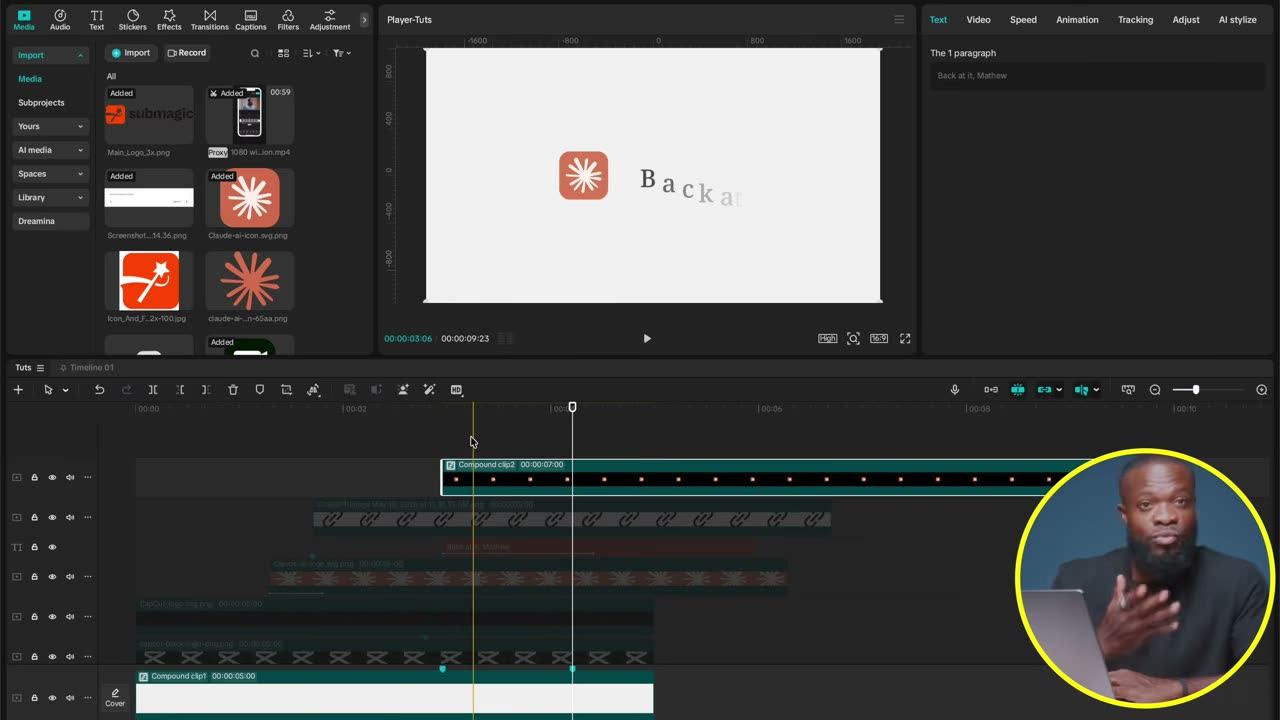Open the media sort dropdown
1280x720 pixels.
click(311, 53)
